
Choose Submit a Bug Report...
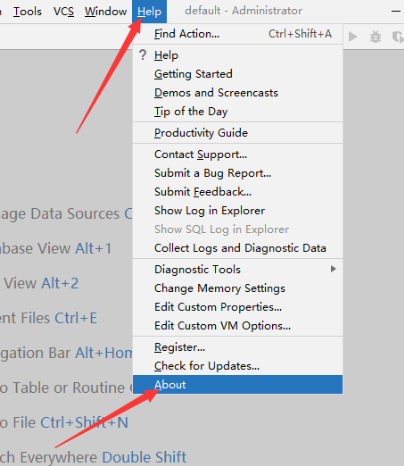238,173
